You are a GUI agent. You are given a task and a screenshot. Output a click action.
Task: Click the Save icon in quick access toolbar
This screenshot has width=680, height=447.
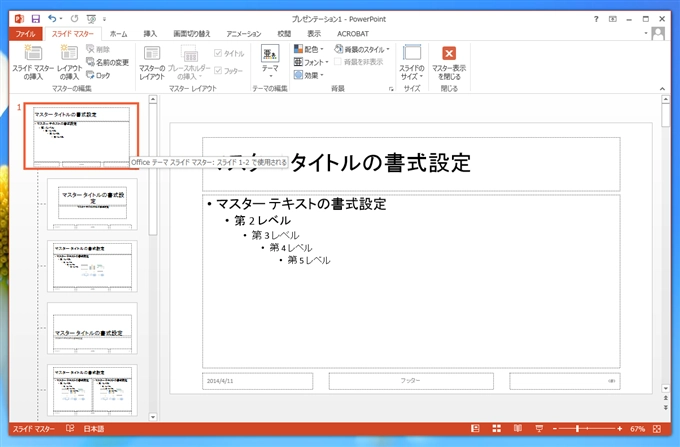click(x=36, y=19)
